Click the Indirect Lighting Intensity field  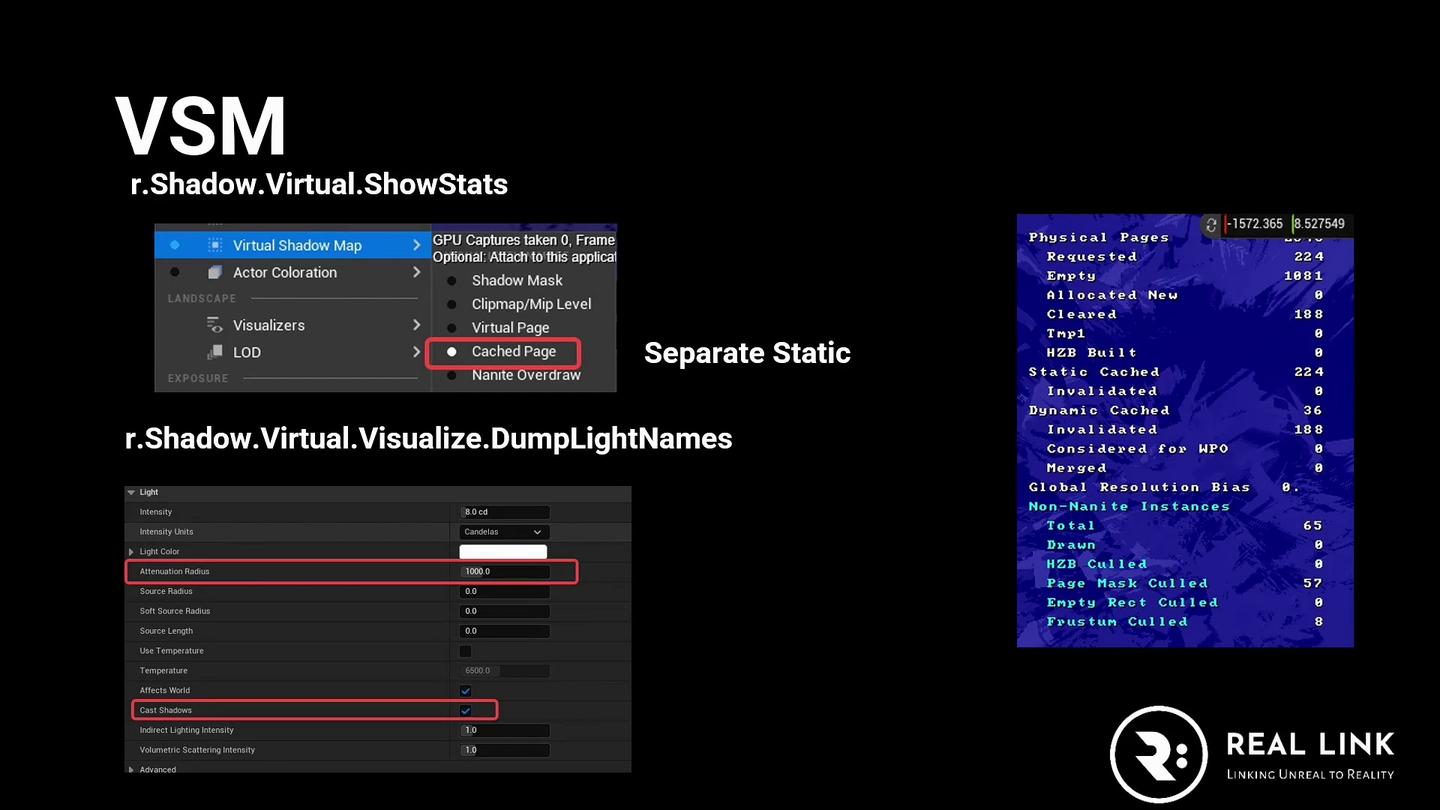(x=504, y=730)
